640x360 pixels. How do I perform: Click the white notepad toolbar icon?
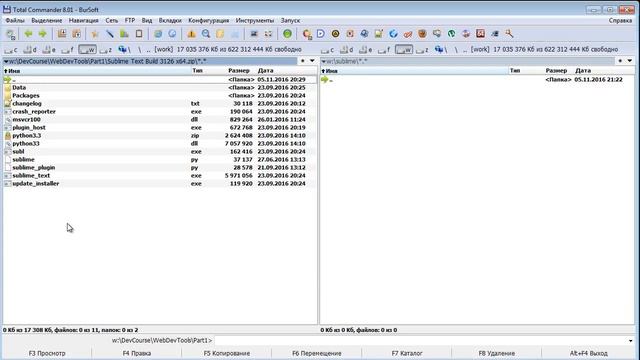(139, 34)
